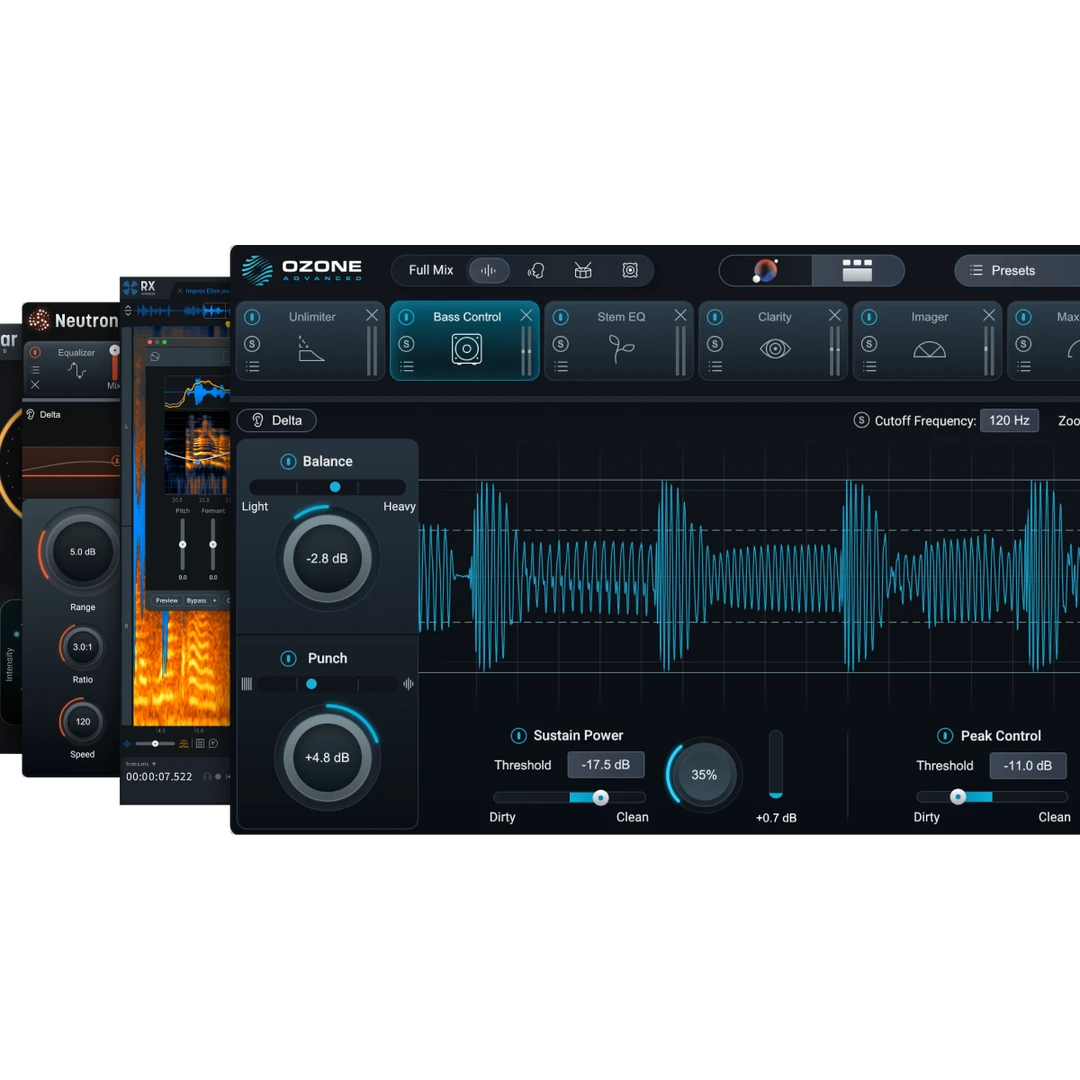1080x1080 pixels.
Task: Open the Master Assistant orb view
Action: point(765,271)
